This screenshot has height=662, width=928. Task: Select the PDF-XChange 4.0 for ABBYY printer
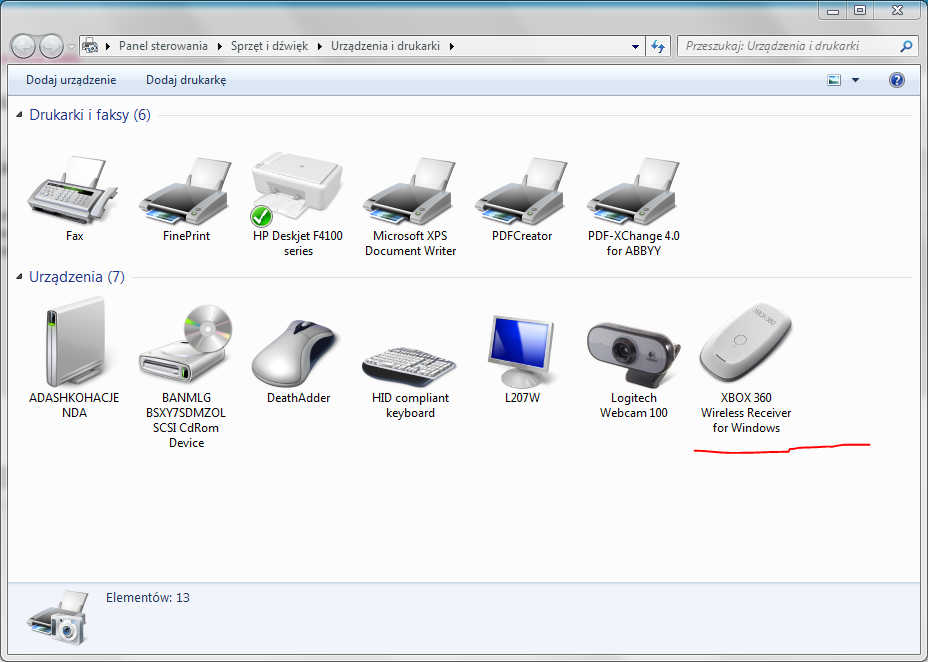click(x=633, y=190)
